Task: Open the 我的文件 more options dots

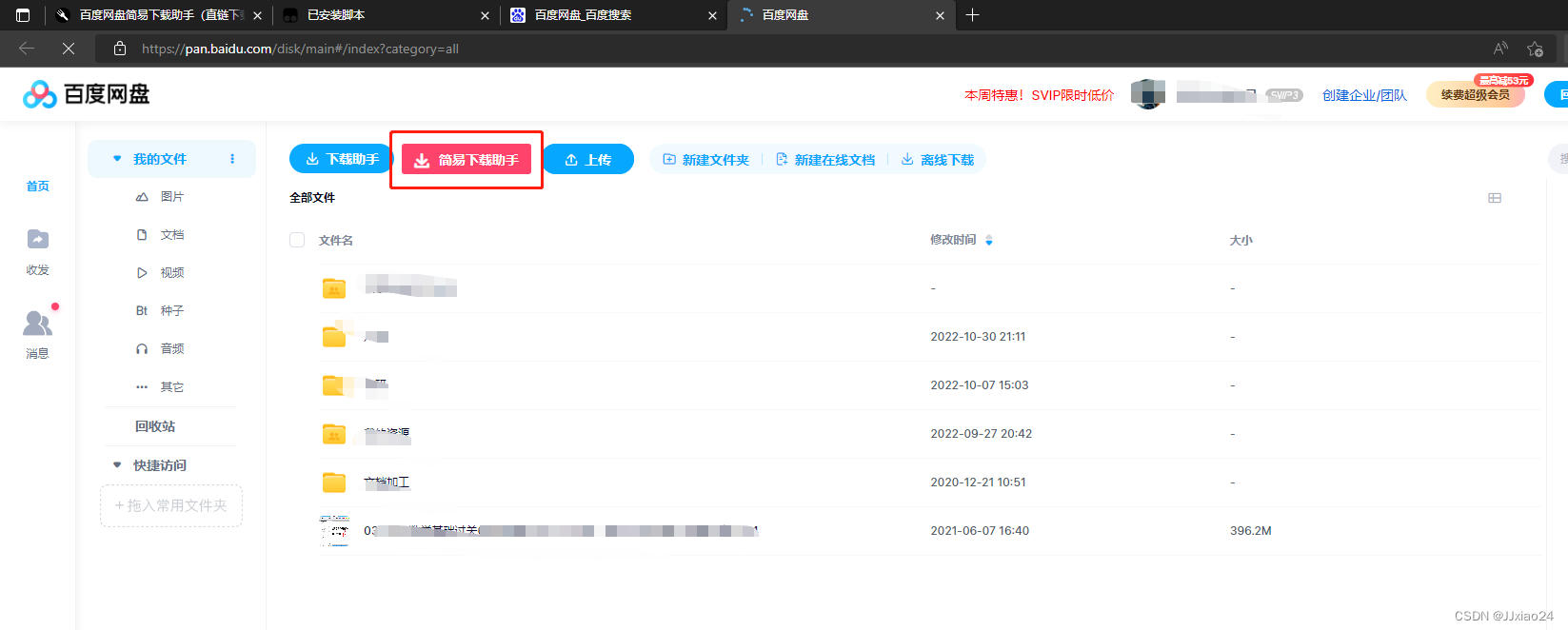Action: coord(232,159)
